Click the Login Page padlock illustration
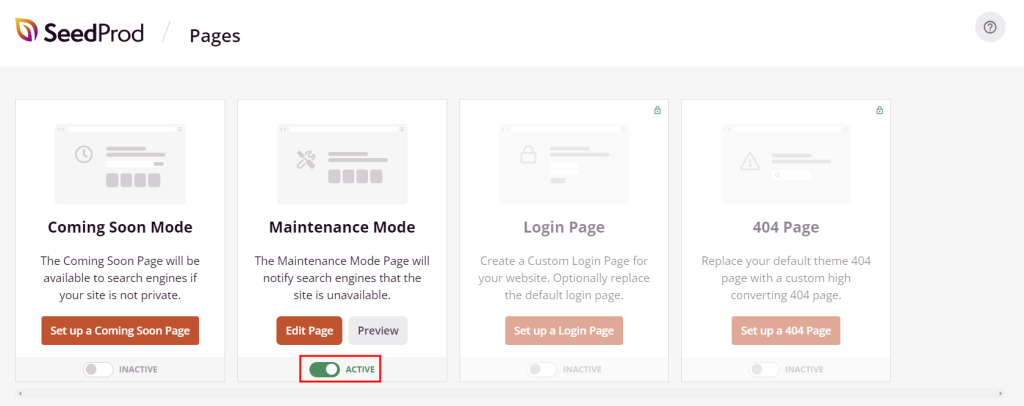This screenshot has width=1024, height=406. [x=527, y=155]
